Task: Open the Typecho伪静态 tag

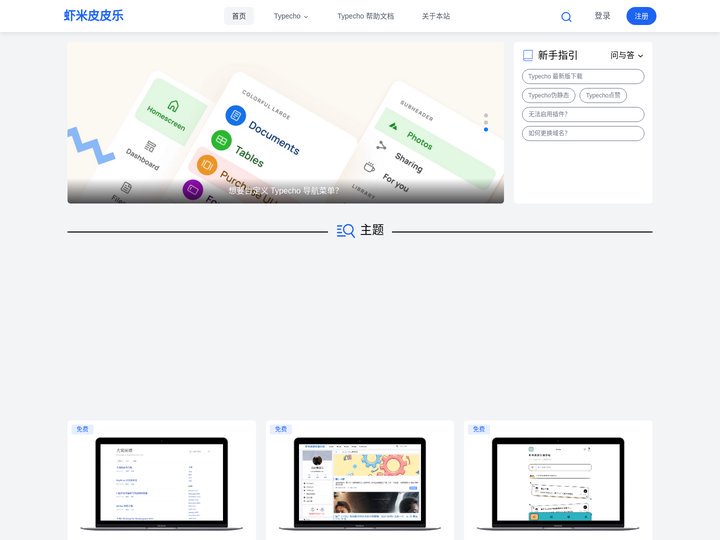Action: pyautogui.click(x=548, y=96)
